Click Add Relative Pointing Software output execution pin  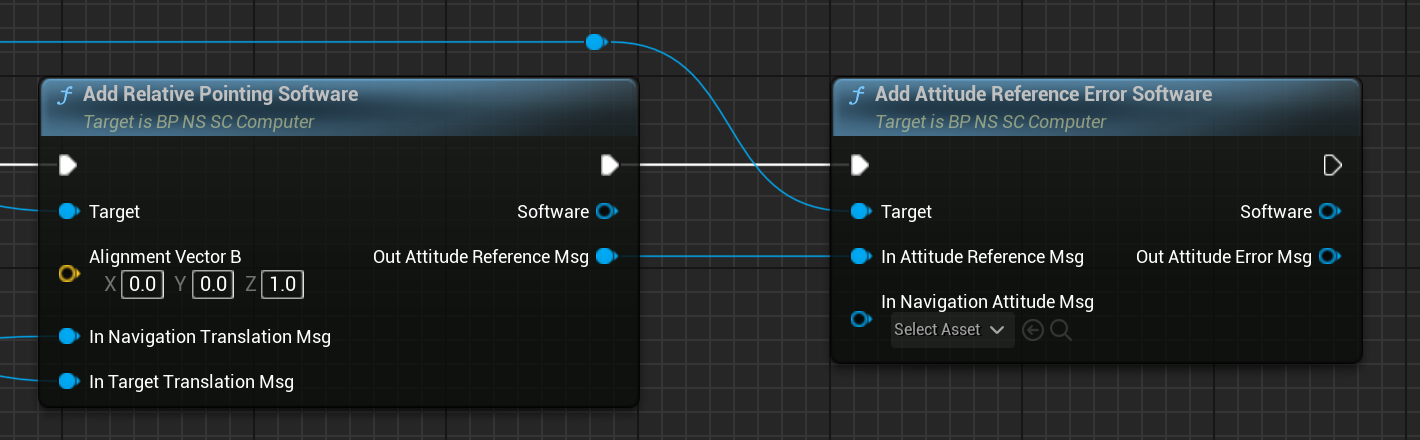[609, 164]
